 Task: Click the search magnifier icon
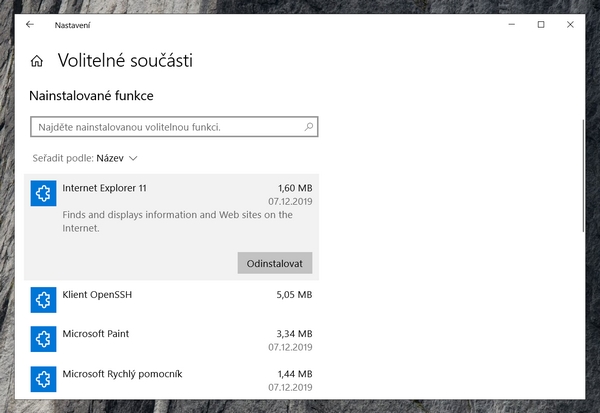(x=308, y=127)
